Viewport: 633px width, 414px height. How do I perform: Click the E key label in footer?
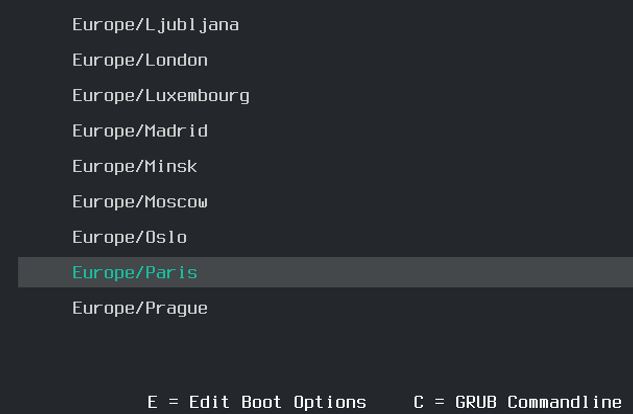click(152, 402)
